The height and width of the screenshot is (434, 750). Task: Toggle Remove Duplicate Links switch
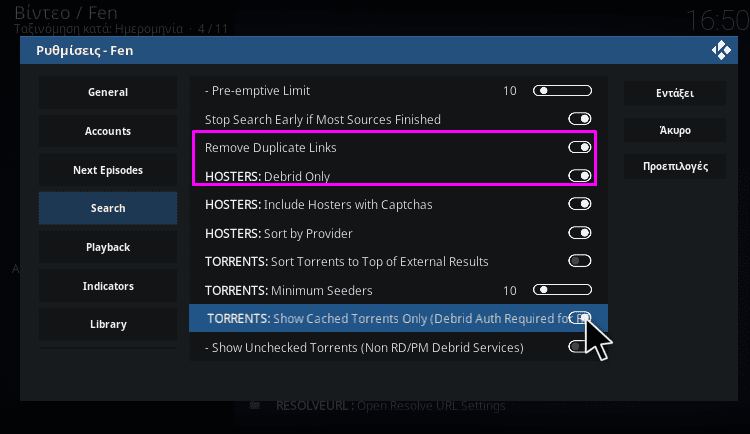coord(580,147)
